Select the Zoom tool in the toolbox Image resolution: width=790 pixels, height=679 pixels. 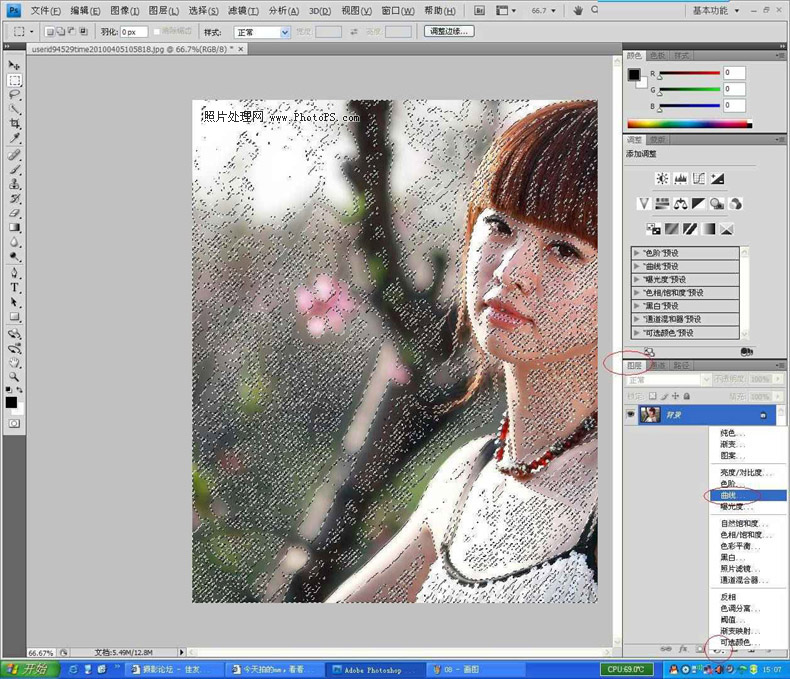[x=14, y=377]
